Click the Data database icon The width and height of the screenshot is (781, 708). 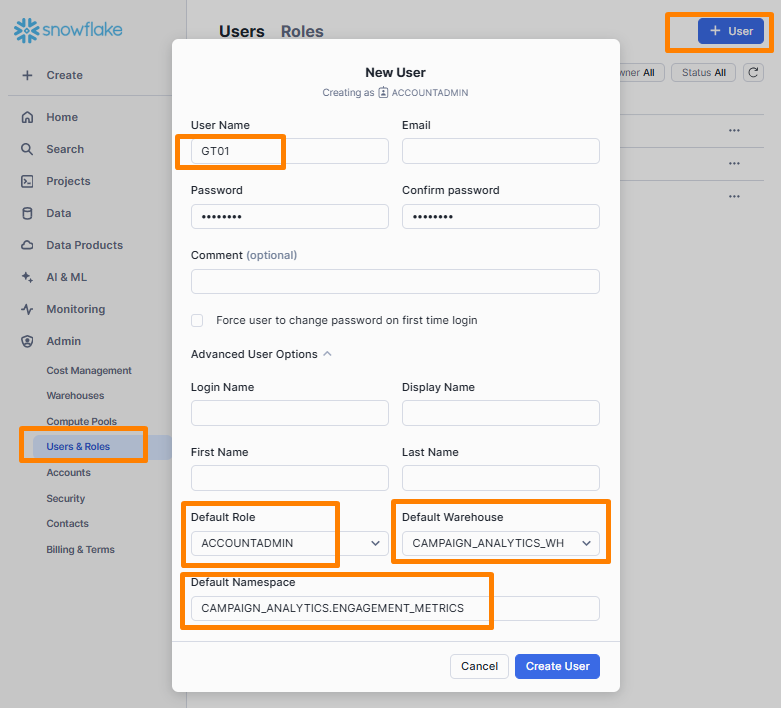(x=27, y=213)
